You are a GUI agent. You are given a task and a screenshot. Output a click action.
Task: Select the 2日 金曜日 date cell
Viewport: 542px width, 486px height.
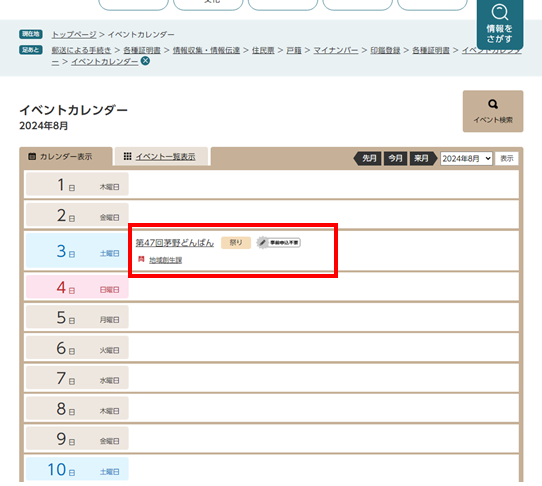tap(77, 215)
